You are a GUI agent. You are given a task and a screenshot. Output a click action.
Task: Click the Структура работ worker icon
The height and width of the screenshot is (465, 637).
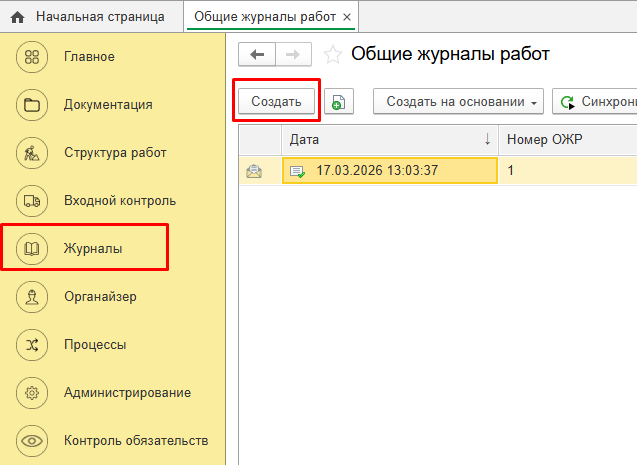[x=33, y=153]
